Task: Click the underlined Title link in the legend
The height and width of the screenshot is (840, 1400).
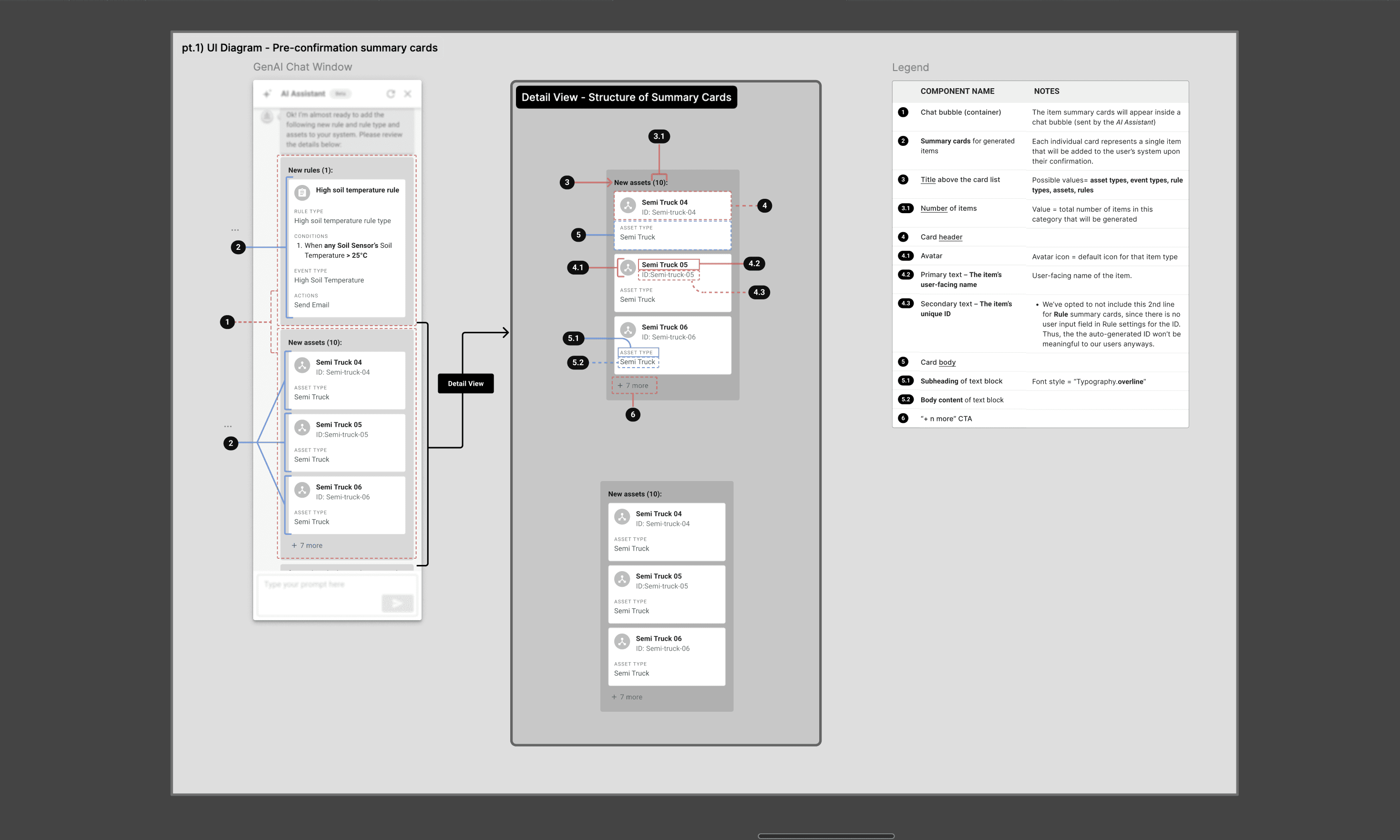Action: (x=928, y=180)
